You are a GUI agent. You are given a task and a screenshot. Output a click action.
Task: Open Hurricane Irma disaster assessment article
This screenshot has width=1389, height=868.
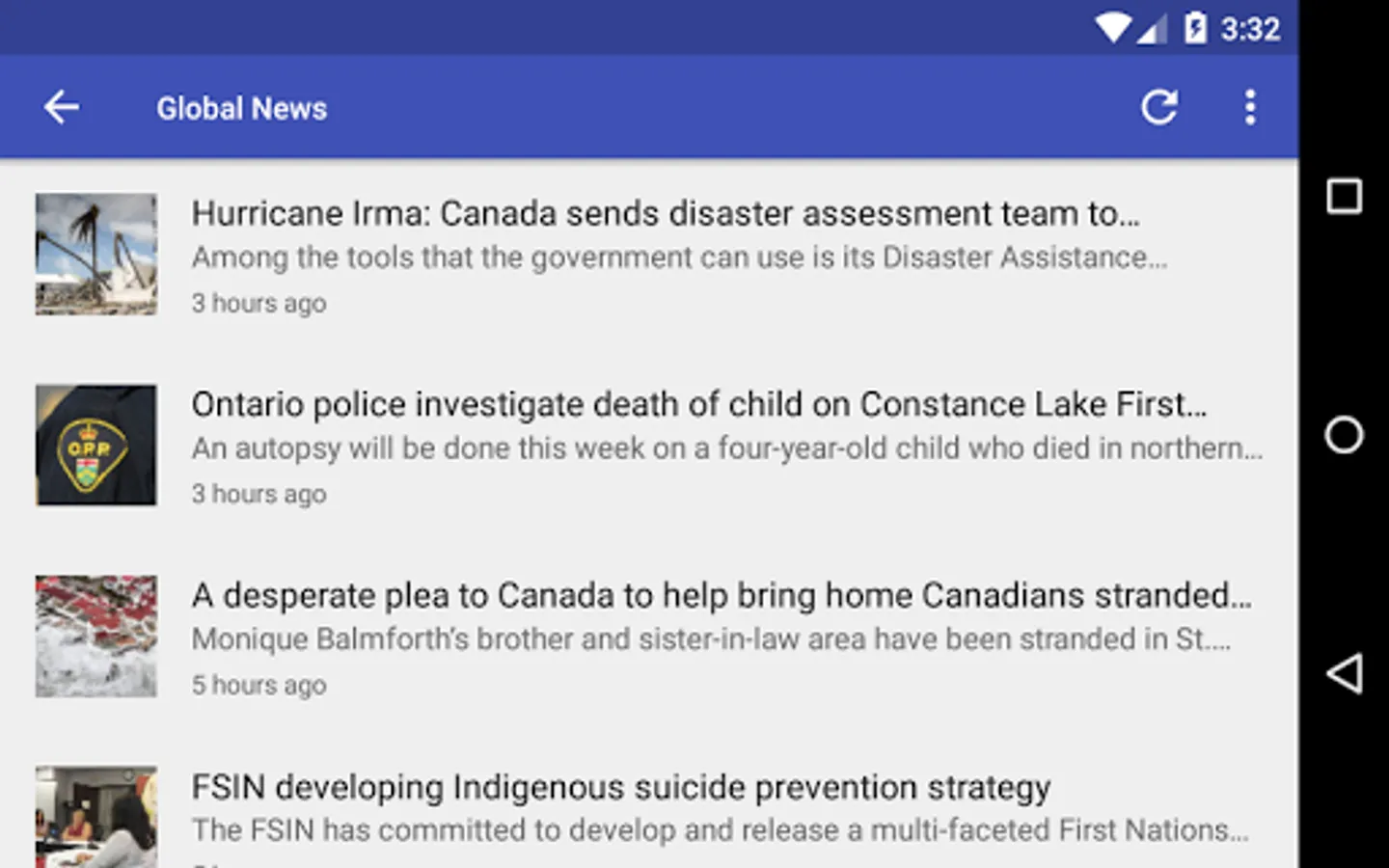[x=665, y=213]
